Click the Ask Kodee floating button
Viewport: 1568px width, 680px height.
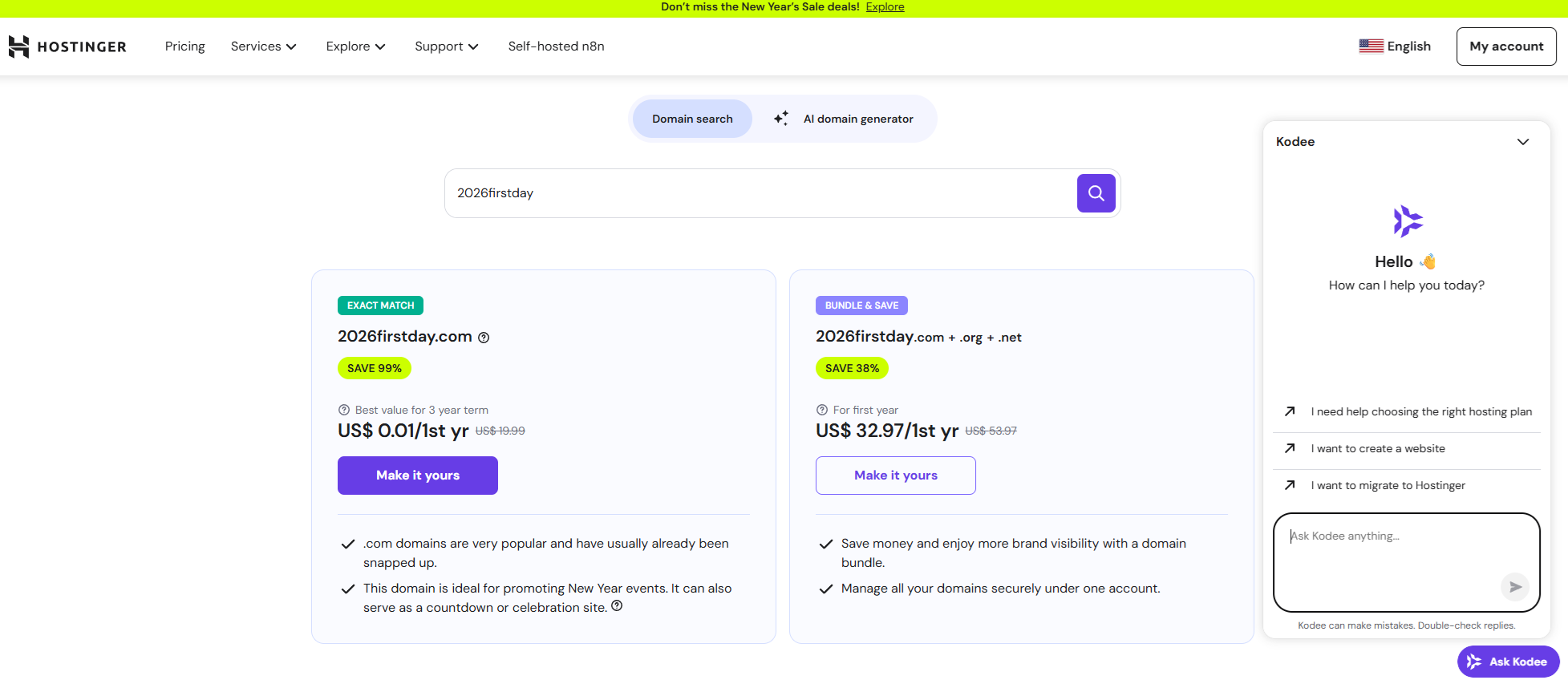click(x=1508, y=662)
